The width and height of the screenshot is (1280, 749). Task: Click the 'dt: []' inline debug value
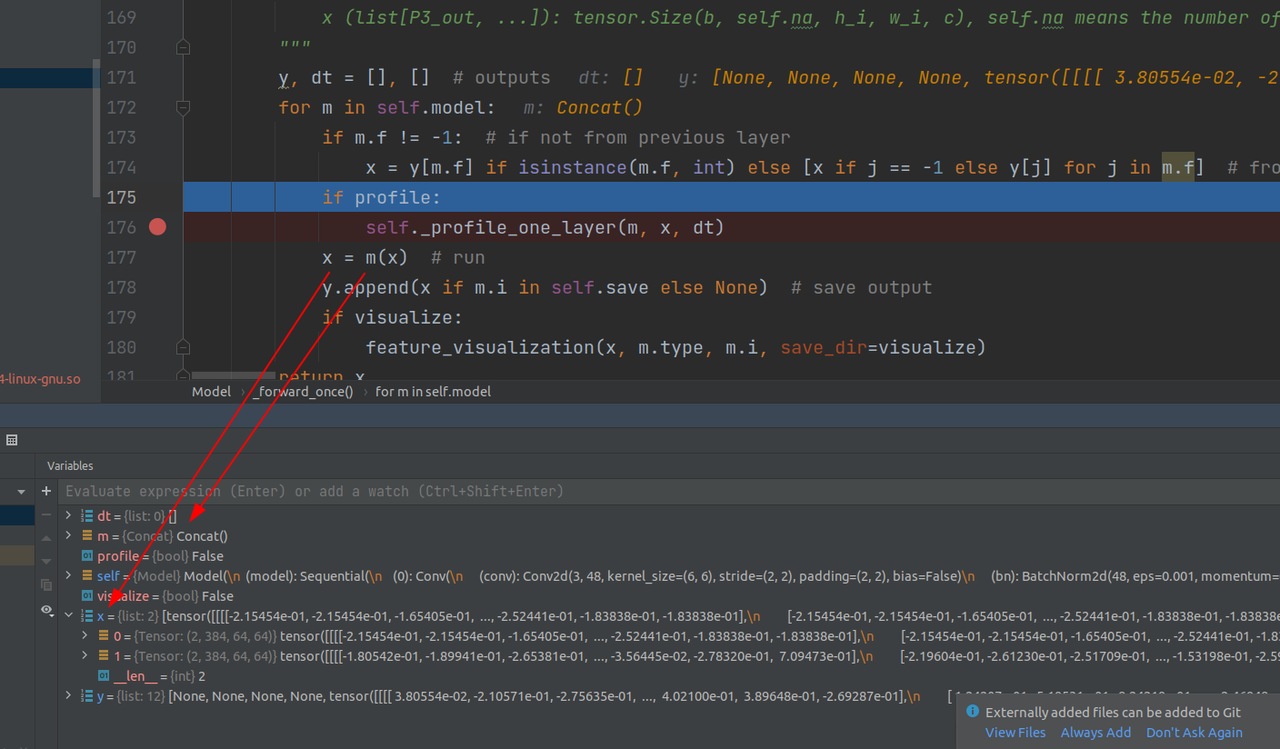pyautogui.click(x=610, y=77)
